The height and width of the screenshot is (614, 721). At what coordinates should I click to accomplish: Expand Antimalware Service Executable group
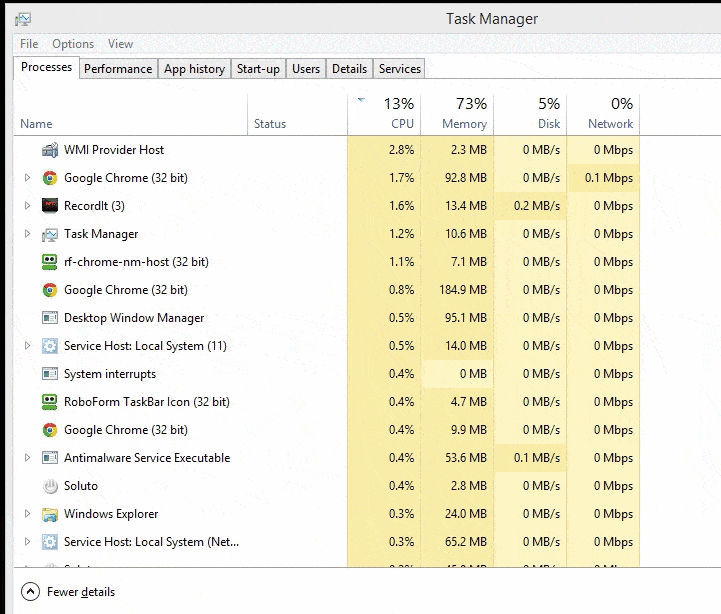27,458
